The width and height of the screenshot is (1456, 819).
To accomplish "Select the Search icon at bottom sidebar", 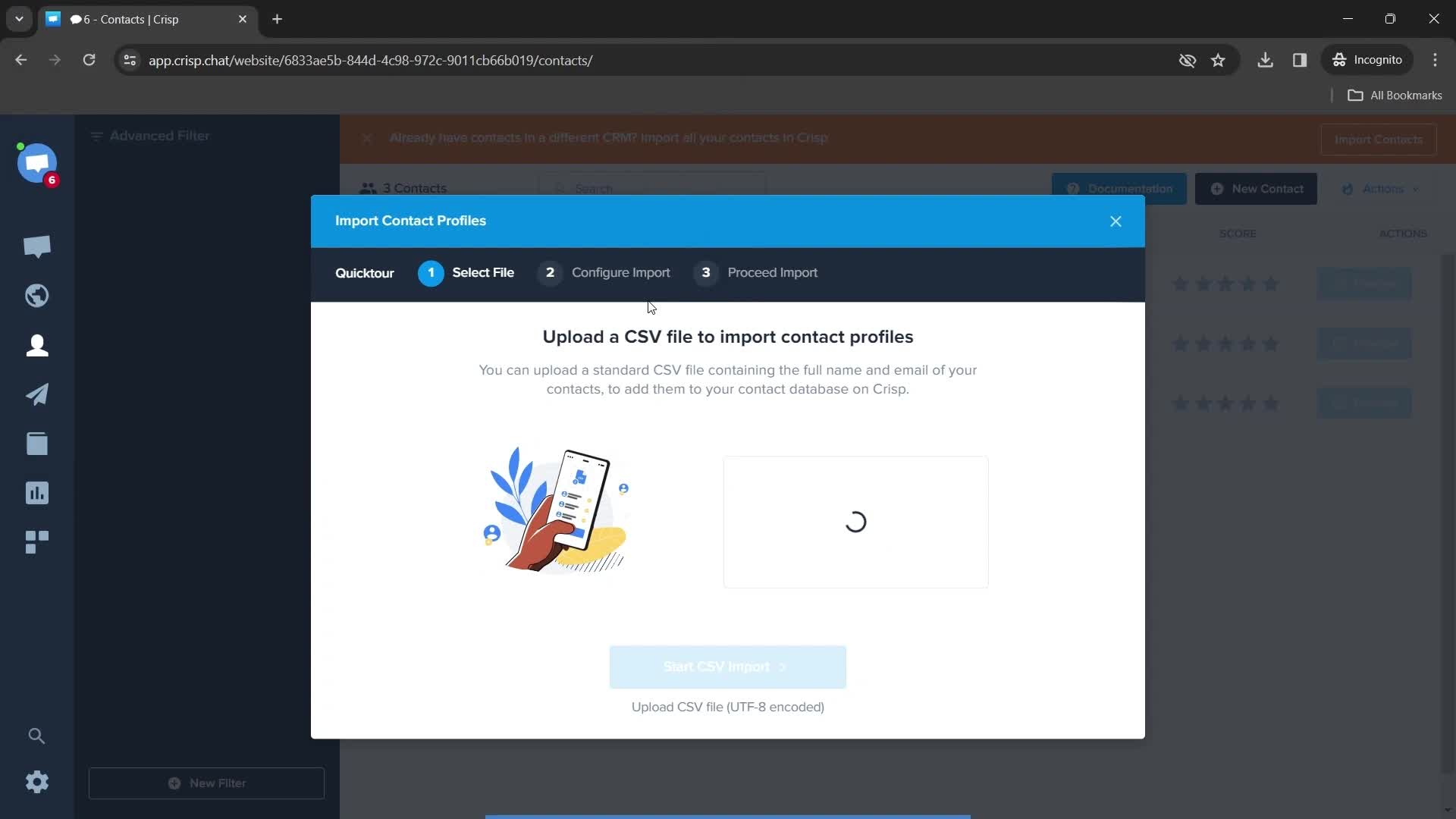I will pos(37,736).
